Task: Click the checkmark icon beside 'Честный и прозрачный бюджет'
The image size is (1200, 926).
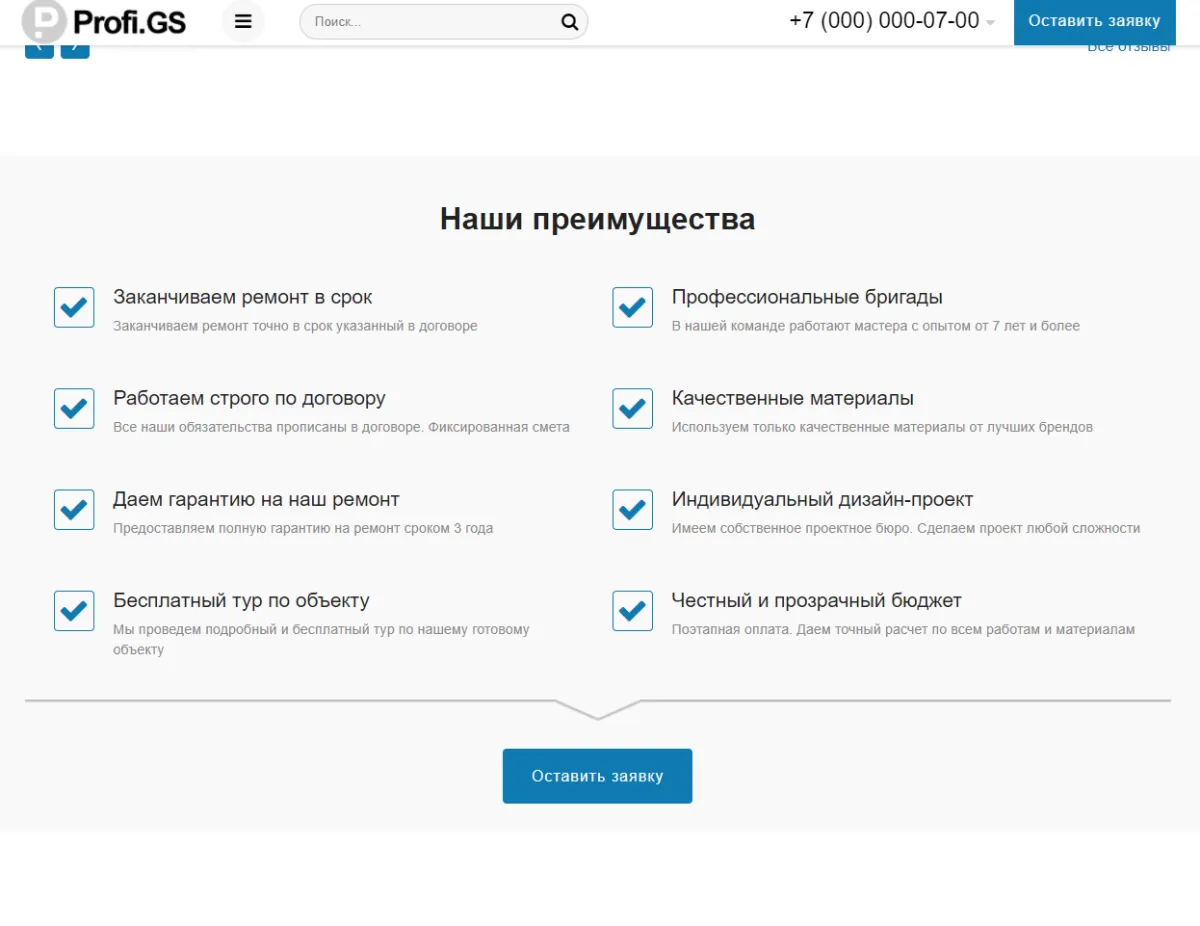Action: (632, 610)
